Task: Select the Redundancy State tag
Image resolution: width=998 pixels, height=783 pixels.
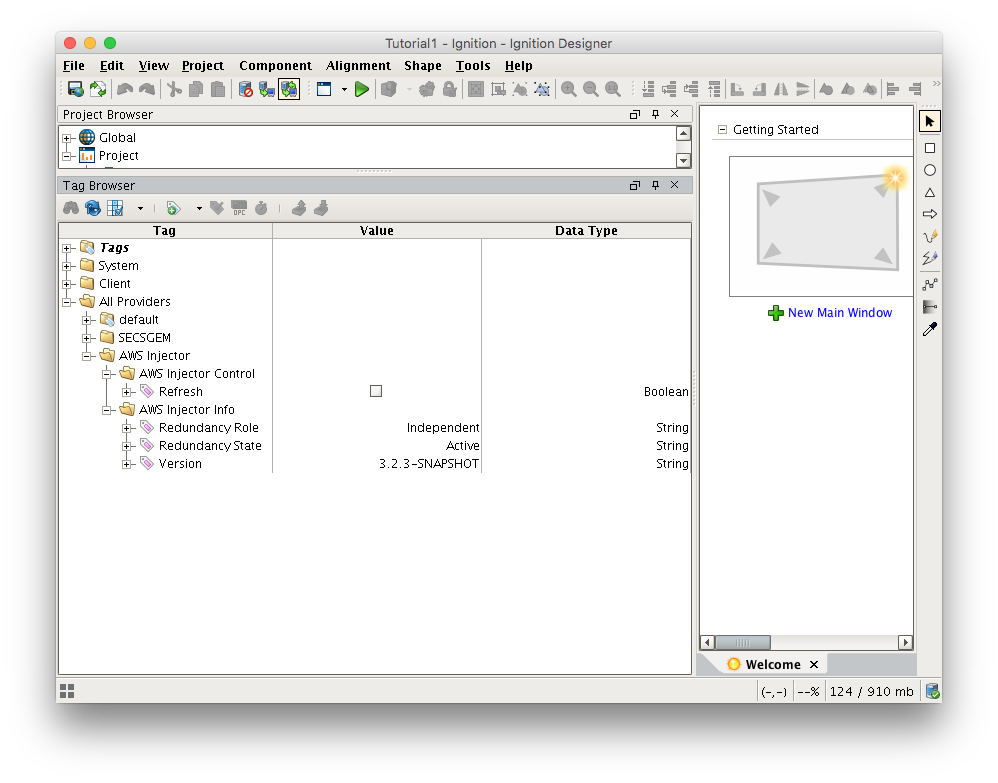Action: [x=210, y=446]
